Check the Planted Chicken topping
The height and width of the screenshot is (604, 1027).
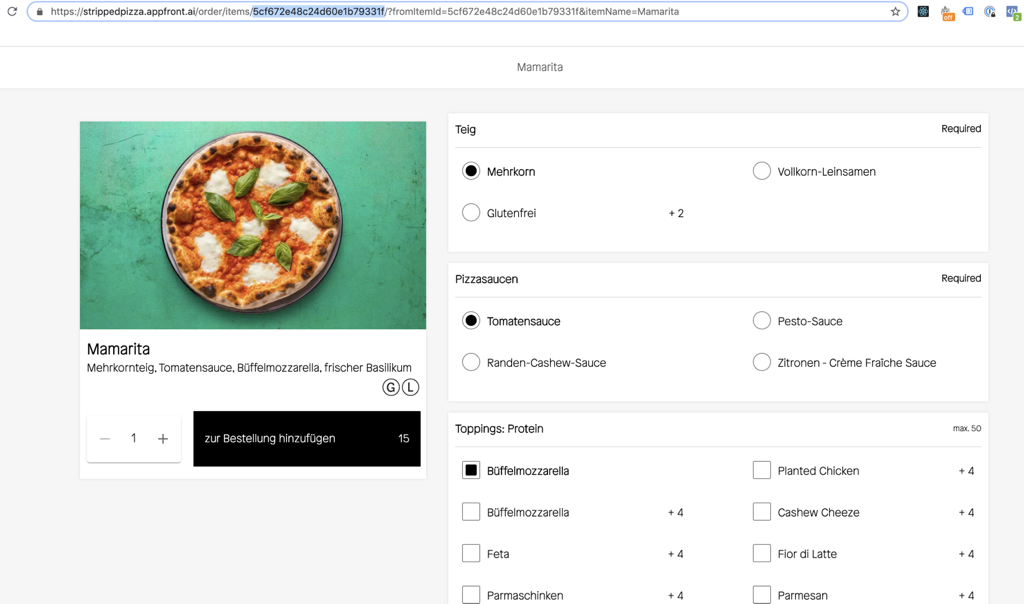pos(762,470)
